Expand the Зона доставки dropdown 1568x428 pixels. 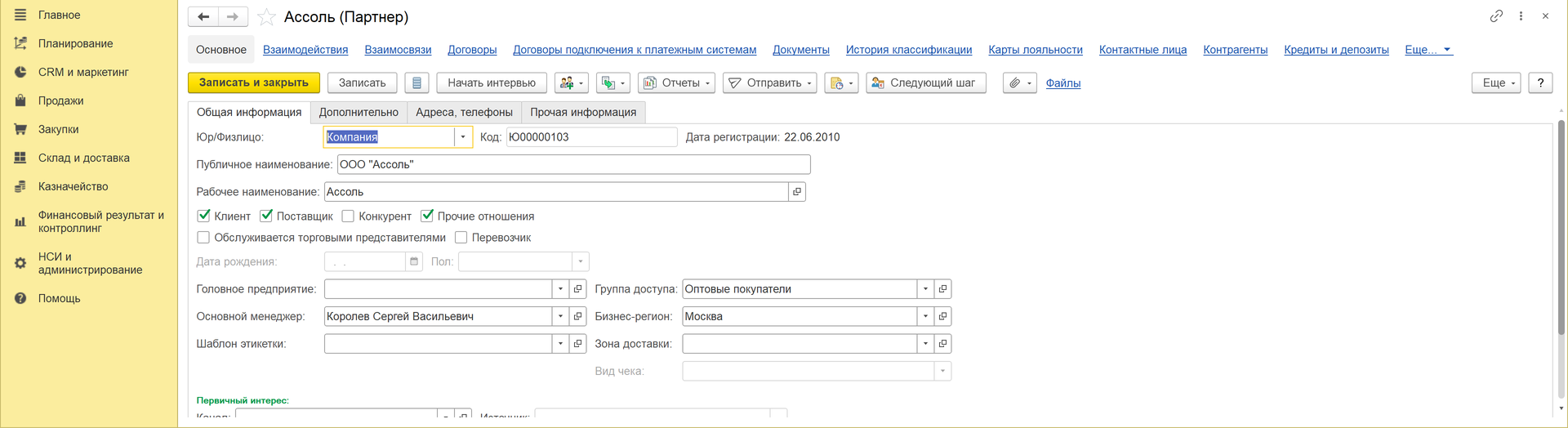click(925, 344)
